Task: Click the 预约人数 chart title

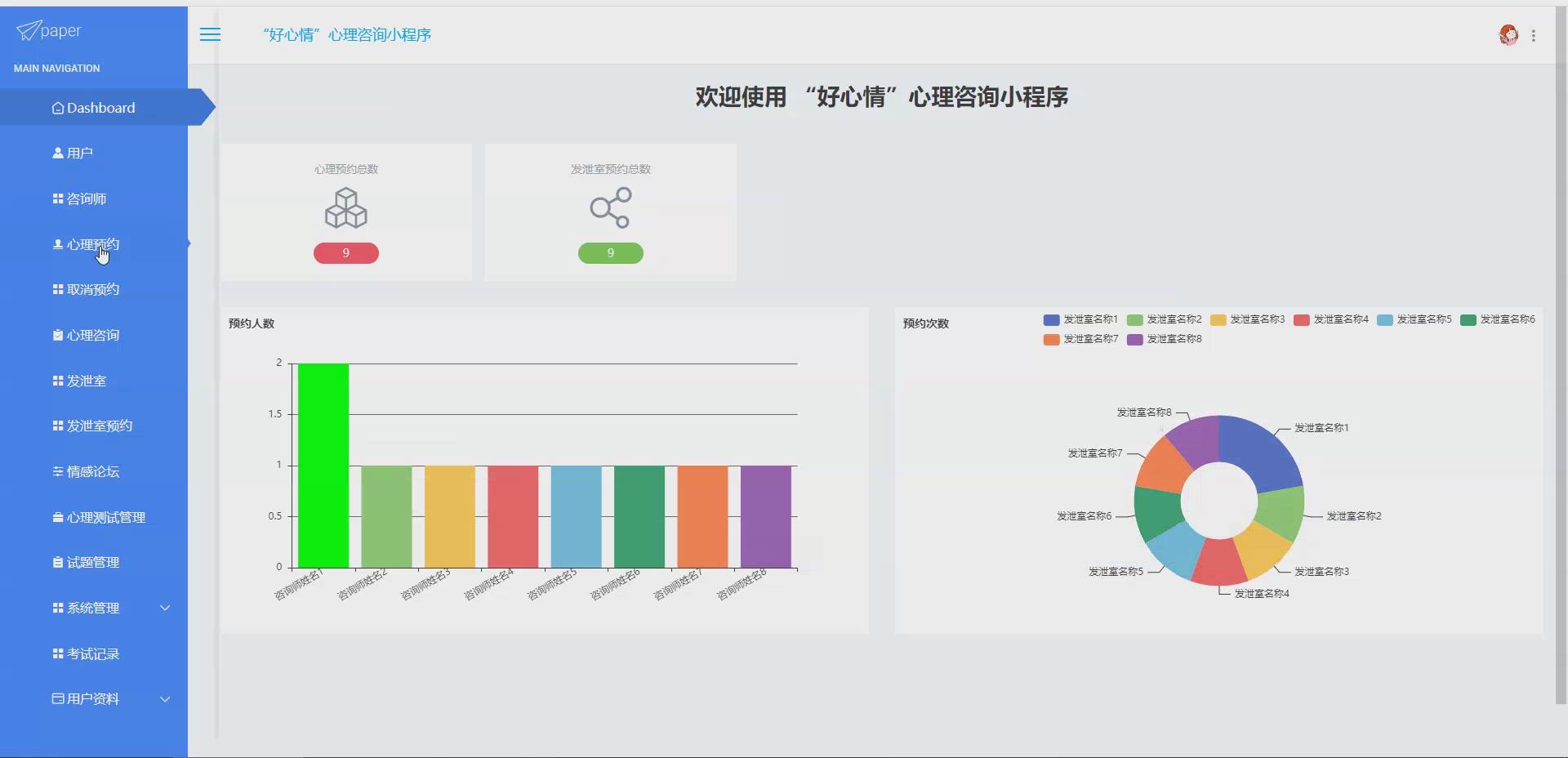Action: [252, 323]
